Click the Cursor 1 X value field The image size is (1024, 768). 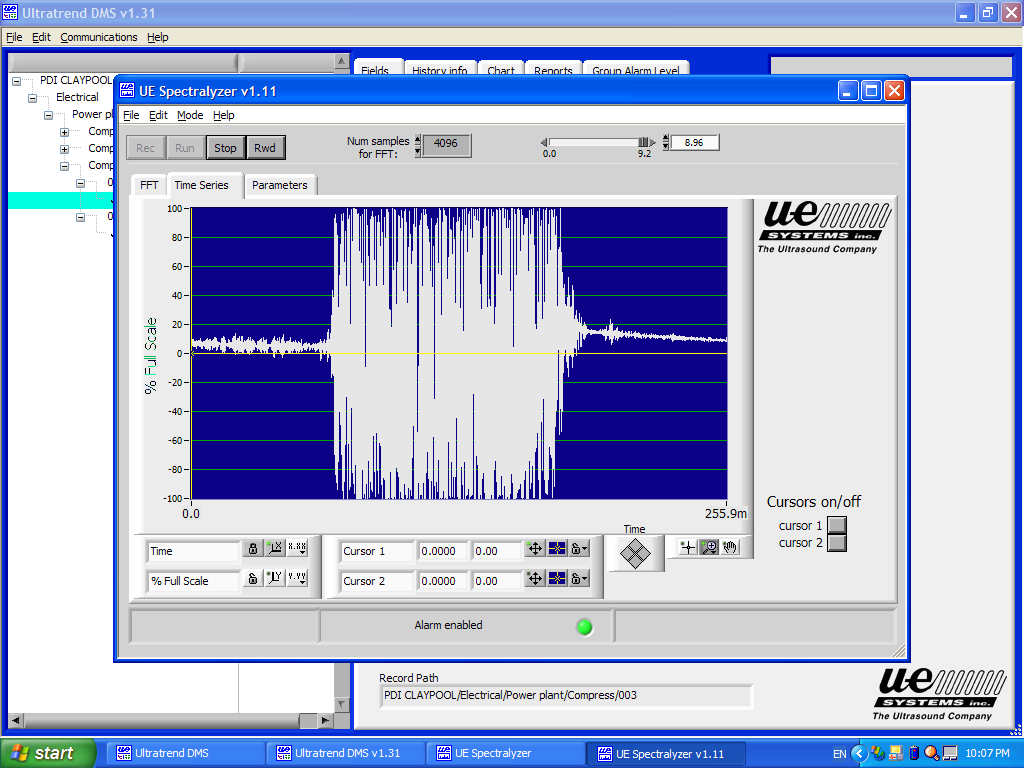(442, 551)
